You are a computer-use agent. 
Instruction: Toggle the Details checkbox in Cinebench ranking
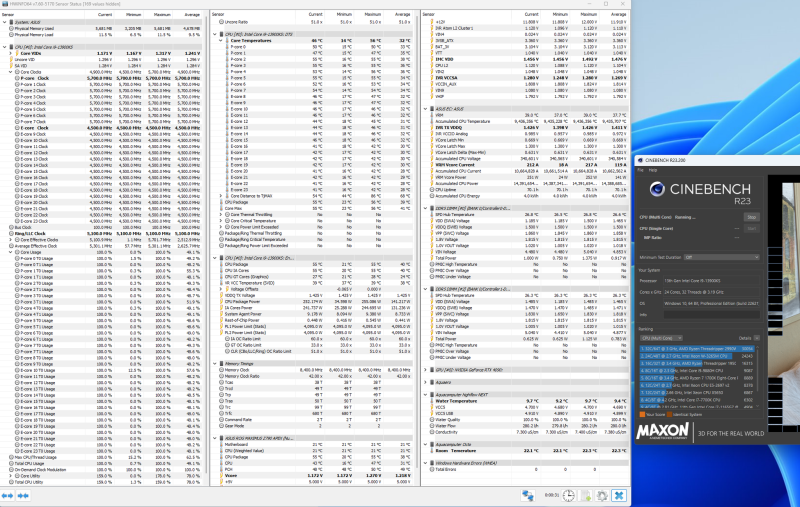(757, 338)
